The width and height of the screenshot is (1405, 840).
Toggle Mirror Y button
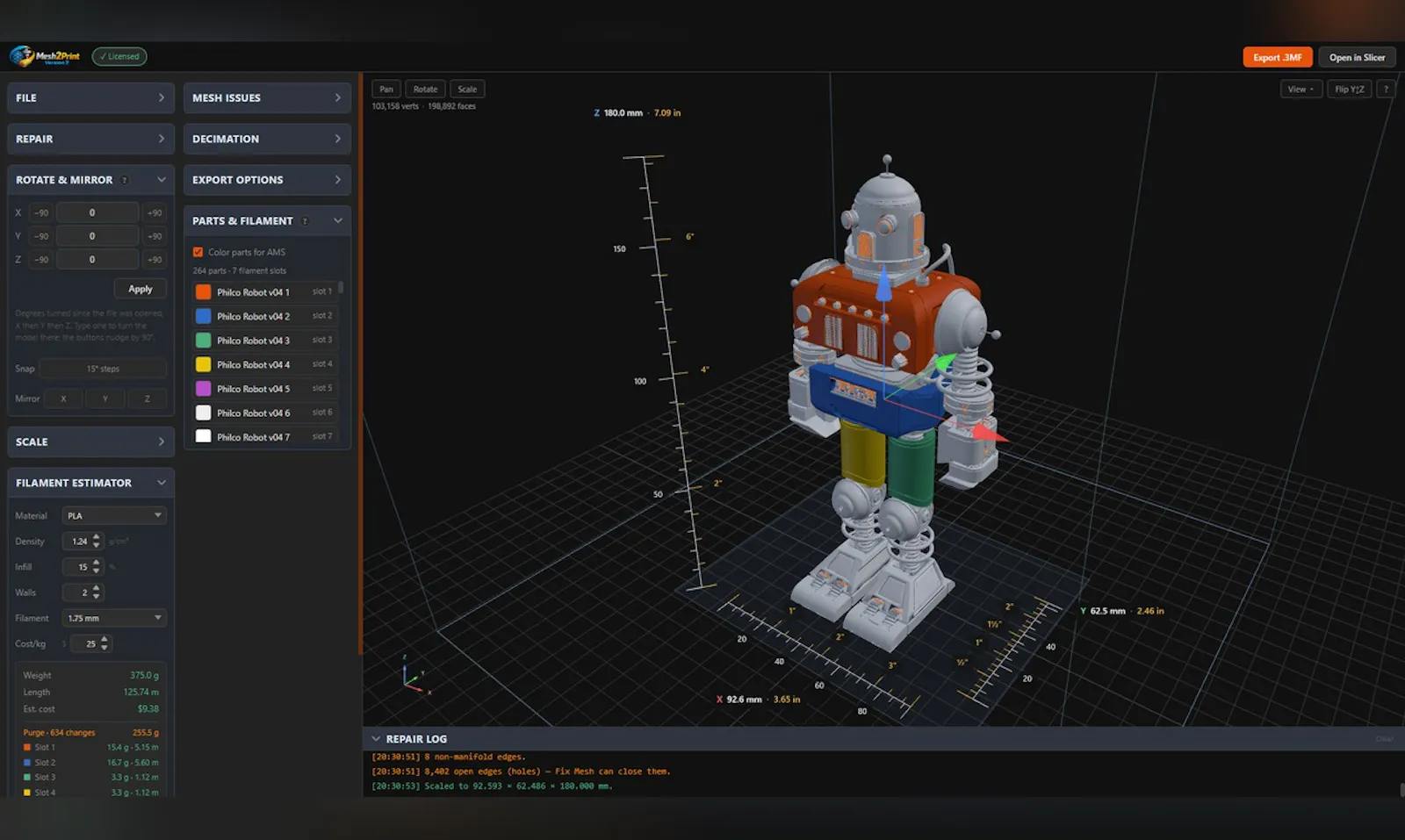pyautogui.click(x=105, y=398)
